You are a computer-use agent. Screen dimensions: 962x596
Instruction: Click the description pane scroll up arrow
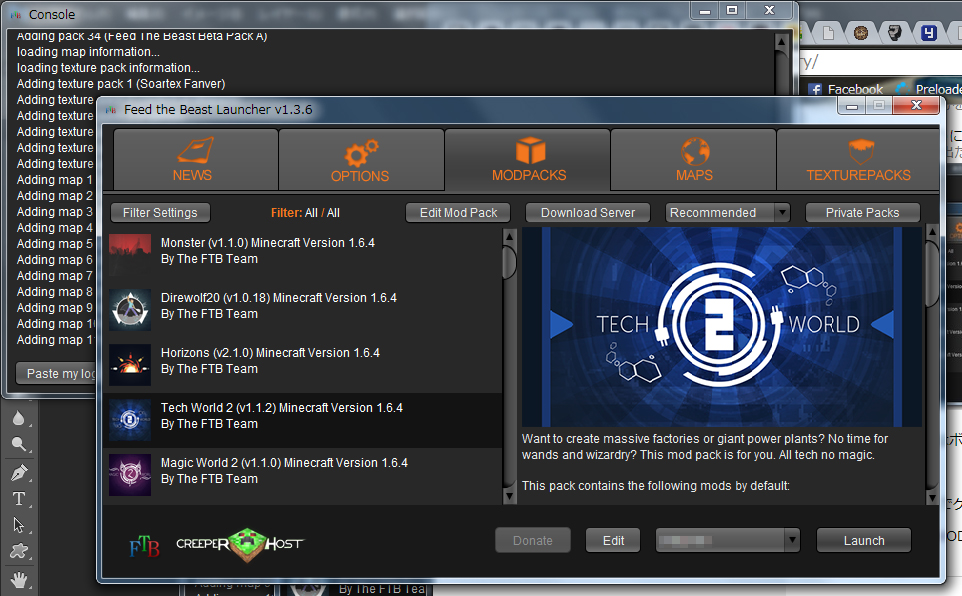932,232
